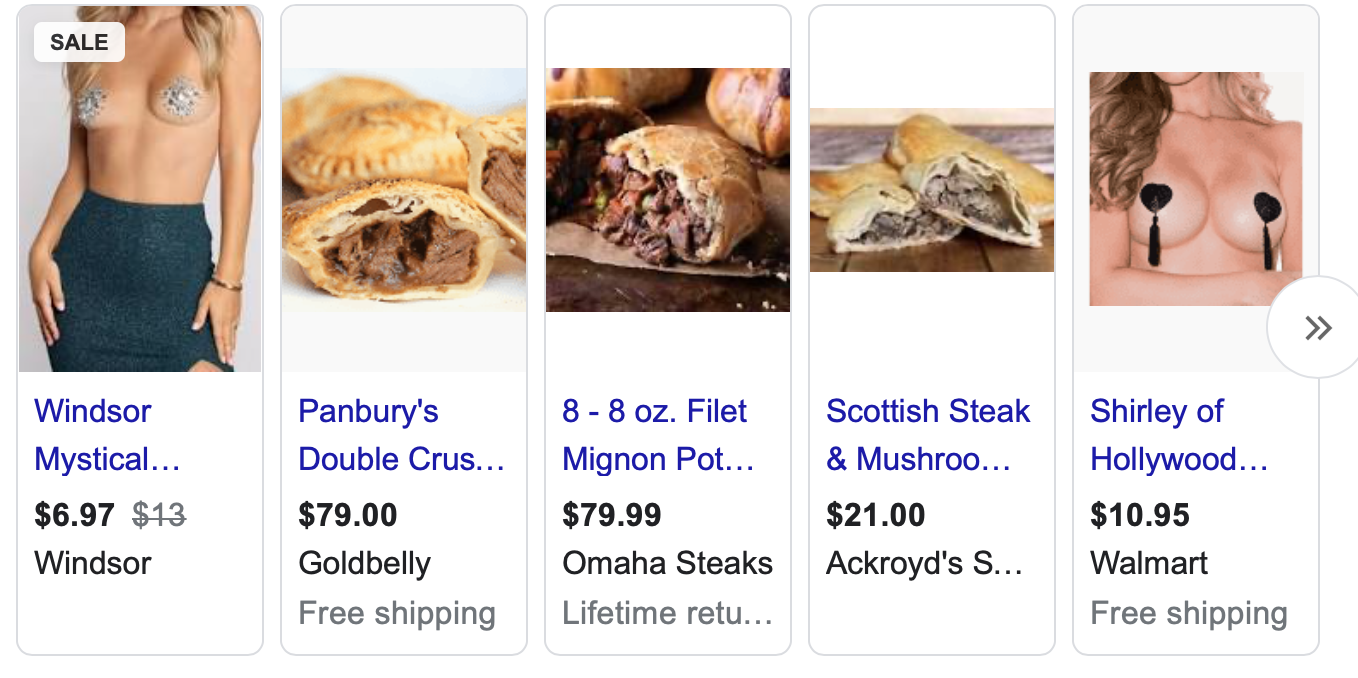
Task: Click the Goldbelly seller name
Action: [364, 563]
